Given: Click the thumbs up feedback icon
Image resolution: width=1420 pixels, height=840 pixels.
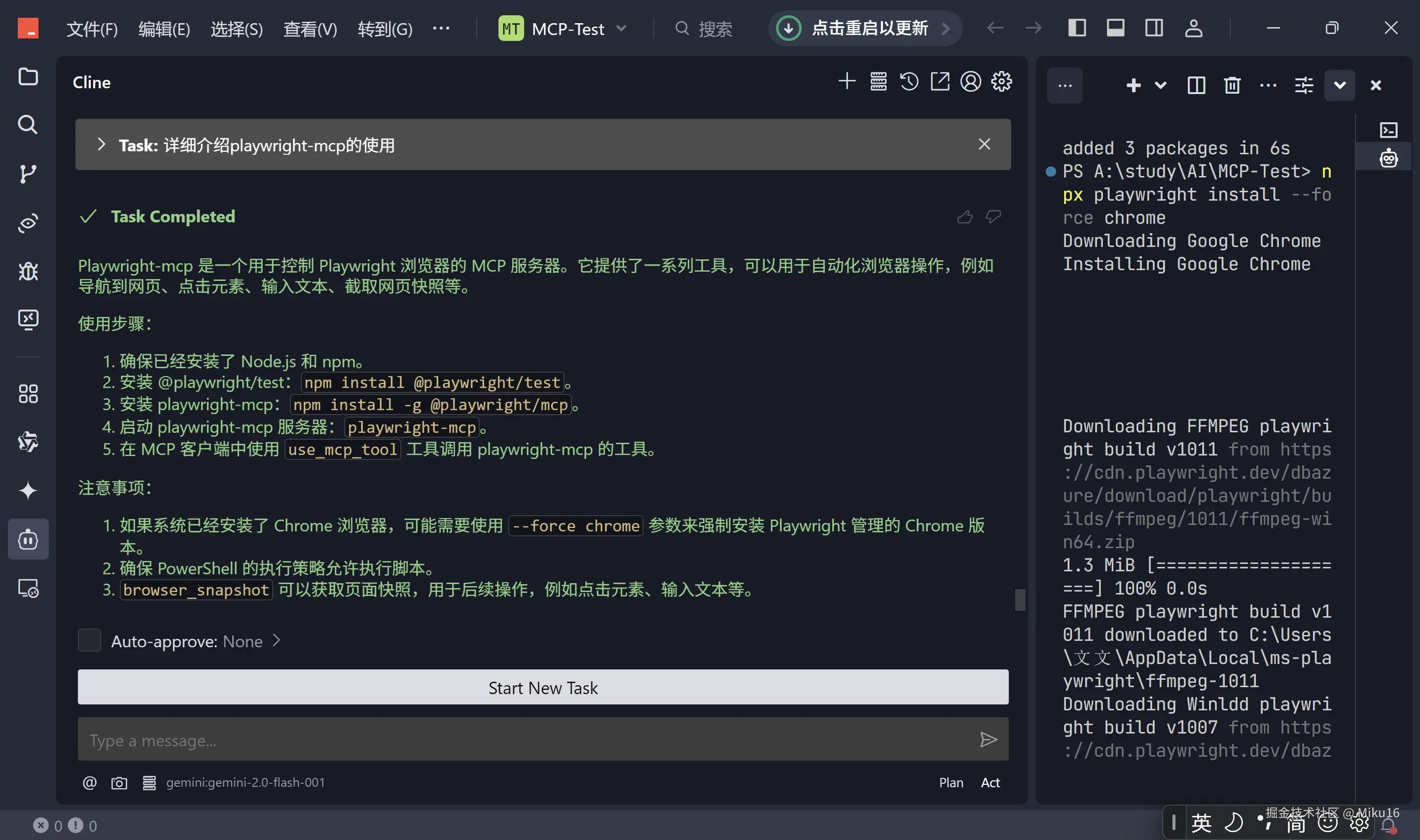Looking at the screenshot, I should coord(964,217).
